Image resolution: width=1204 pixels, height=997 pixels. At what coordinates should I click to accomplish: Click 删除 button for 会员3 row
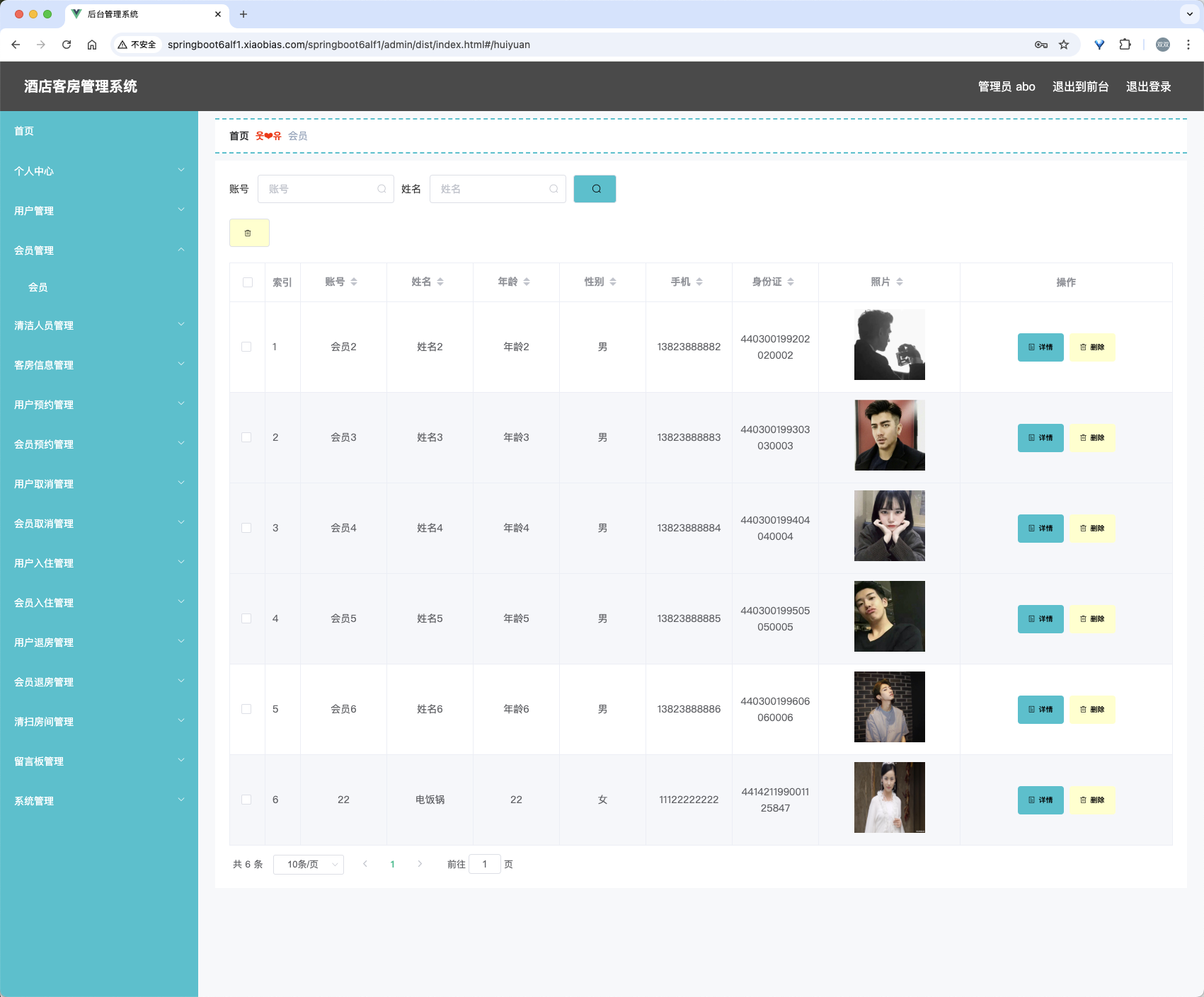(x=1092, y=438)
